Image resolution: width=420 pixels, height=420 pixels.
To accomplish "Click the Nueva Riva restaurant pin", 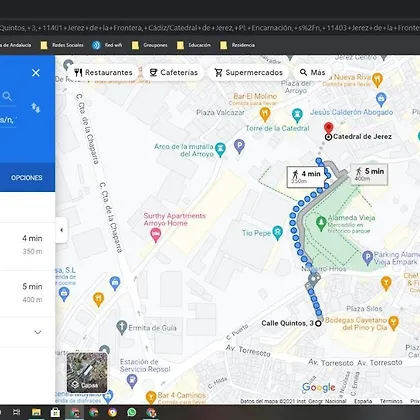I will pyautogui.click(x=377, y=80).
